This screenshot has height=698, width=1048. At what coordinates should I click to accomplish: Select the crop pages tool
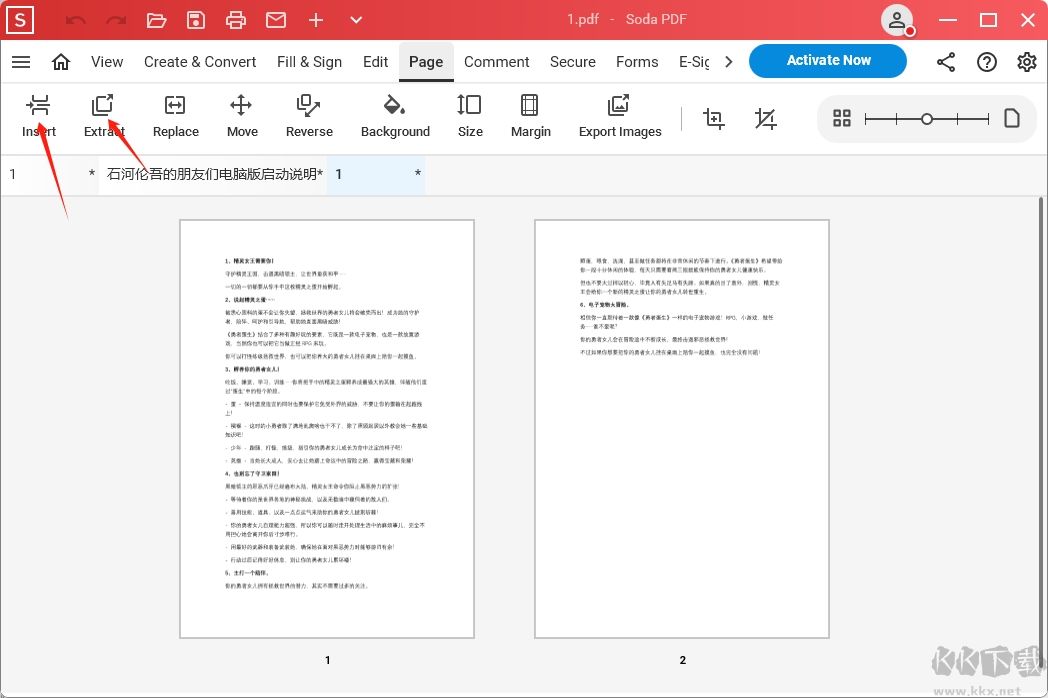(x=714, y=118)
